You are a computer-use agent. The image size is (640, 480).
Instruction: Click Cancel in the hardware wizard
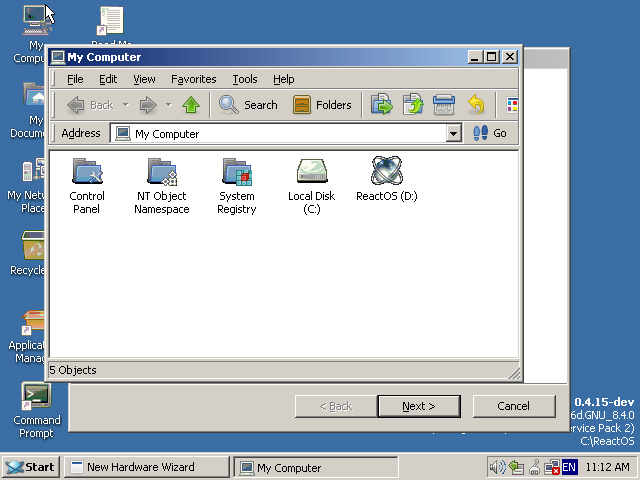514,406
